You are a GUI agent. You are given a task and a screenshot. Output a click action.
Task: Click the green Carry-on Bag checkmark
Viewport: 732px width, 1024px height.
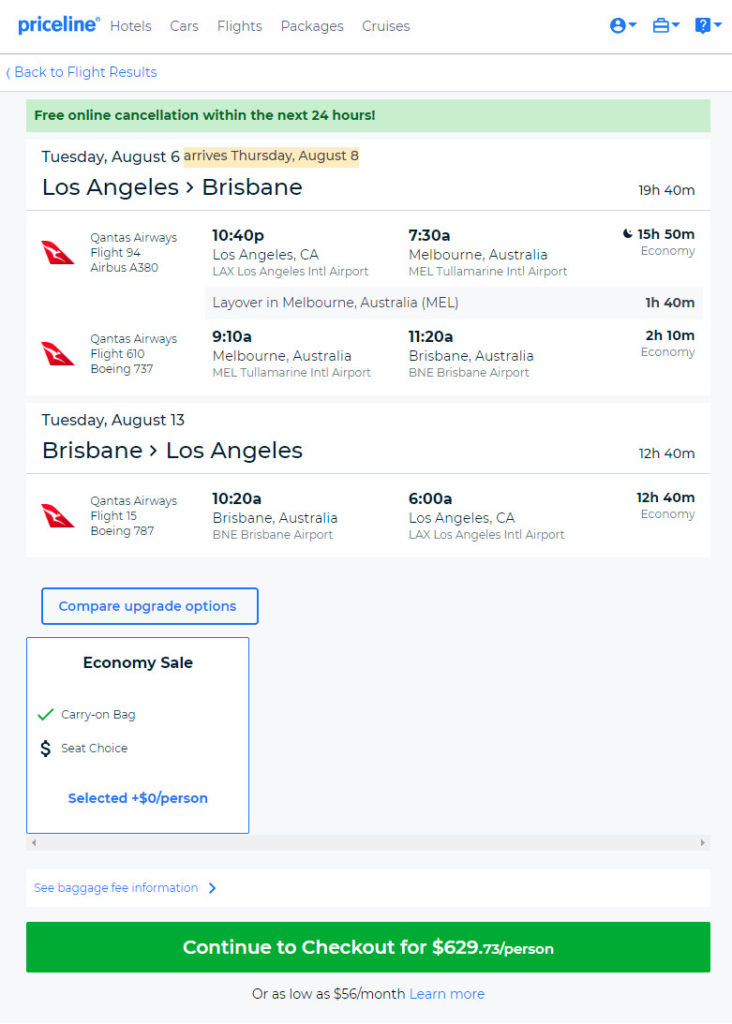[45, 714]
